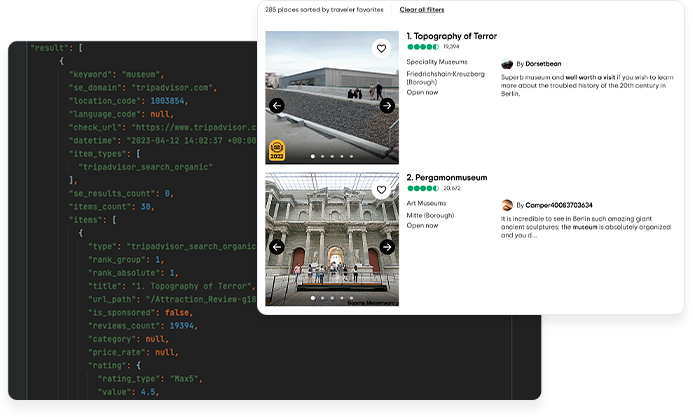693x417 pixels.
Task: Save Pergamonmuseum with heart icon
Action: 381,190
